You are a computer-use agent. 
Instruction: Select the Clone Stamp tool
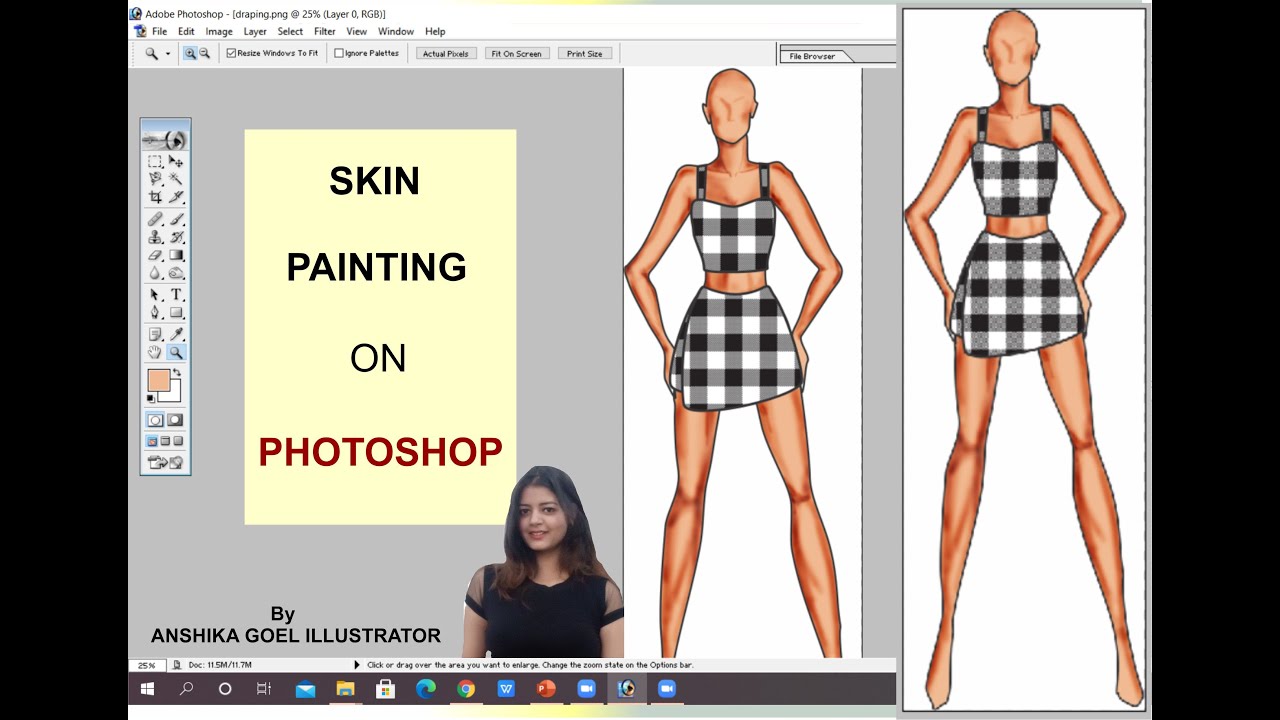tap(155, 237)
